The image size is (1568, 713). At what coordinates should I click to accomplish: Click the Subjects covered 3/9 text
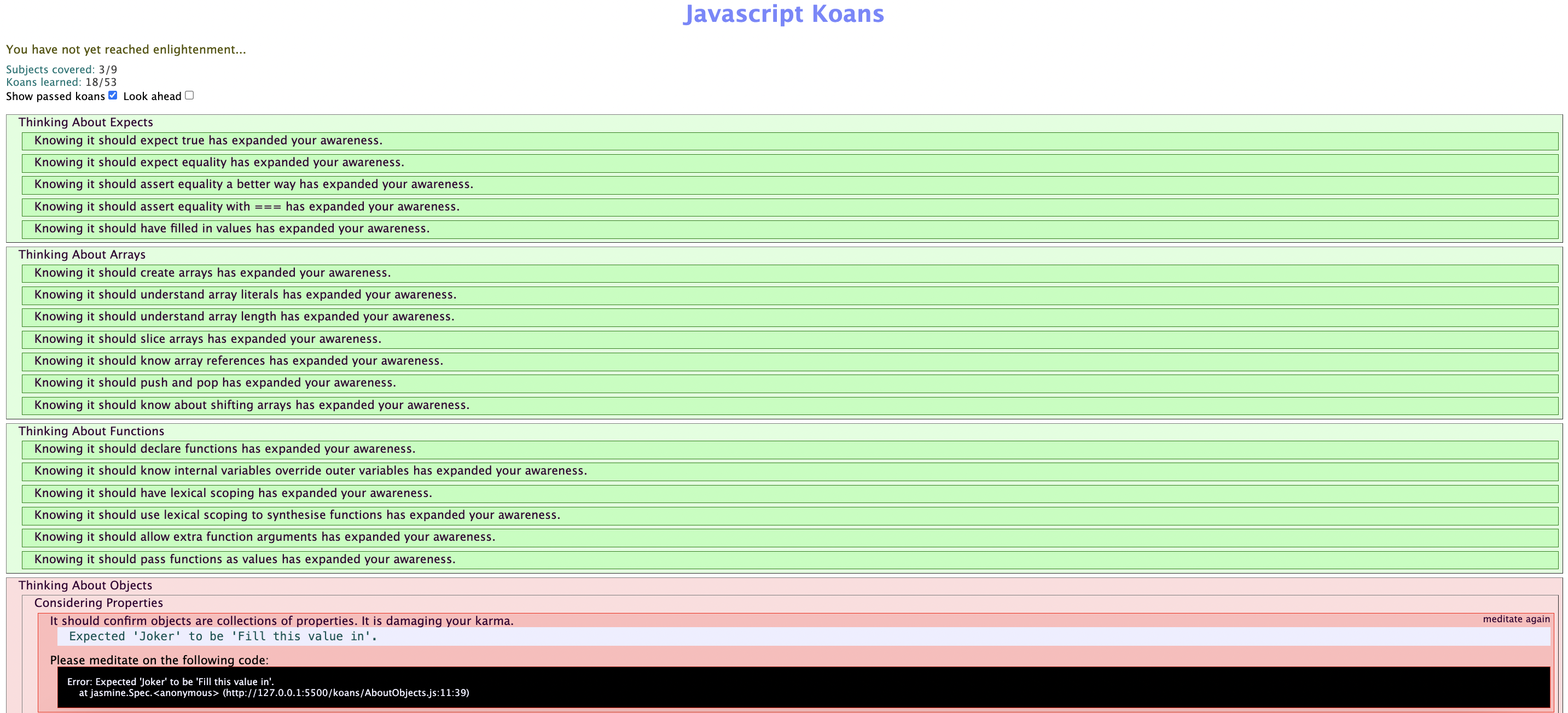coord(61,69)
